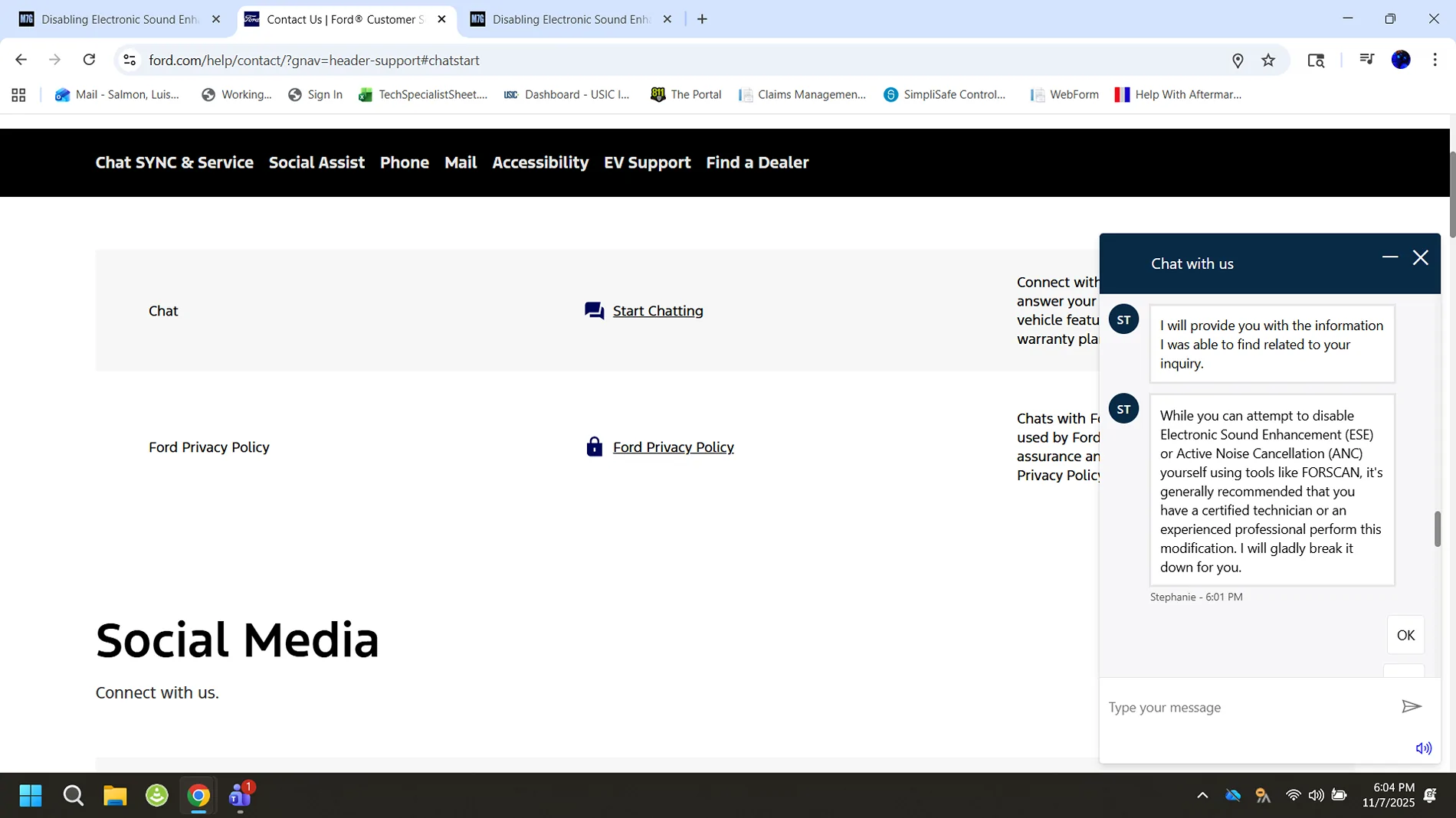Screen dimensions: 1456x818
Task: Open the Ford Privacy Policy link
Action: pyautogui.click(x=674, y=447)
